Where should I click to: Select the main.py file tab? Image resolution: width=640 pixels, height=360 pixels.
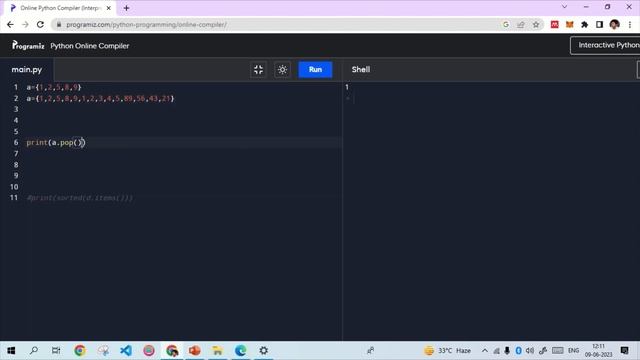[x=27, y=70]
